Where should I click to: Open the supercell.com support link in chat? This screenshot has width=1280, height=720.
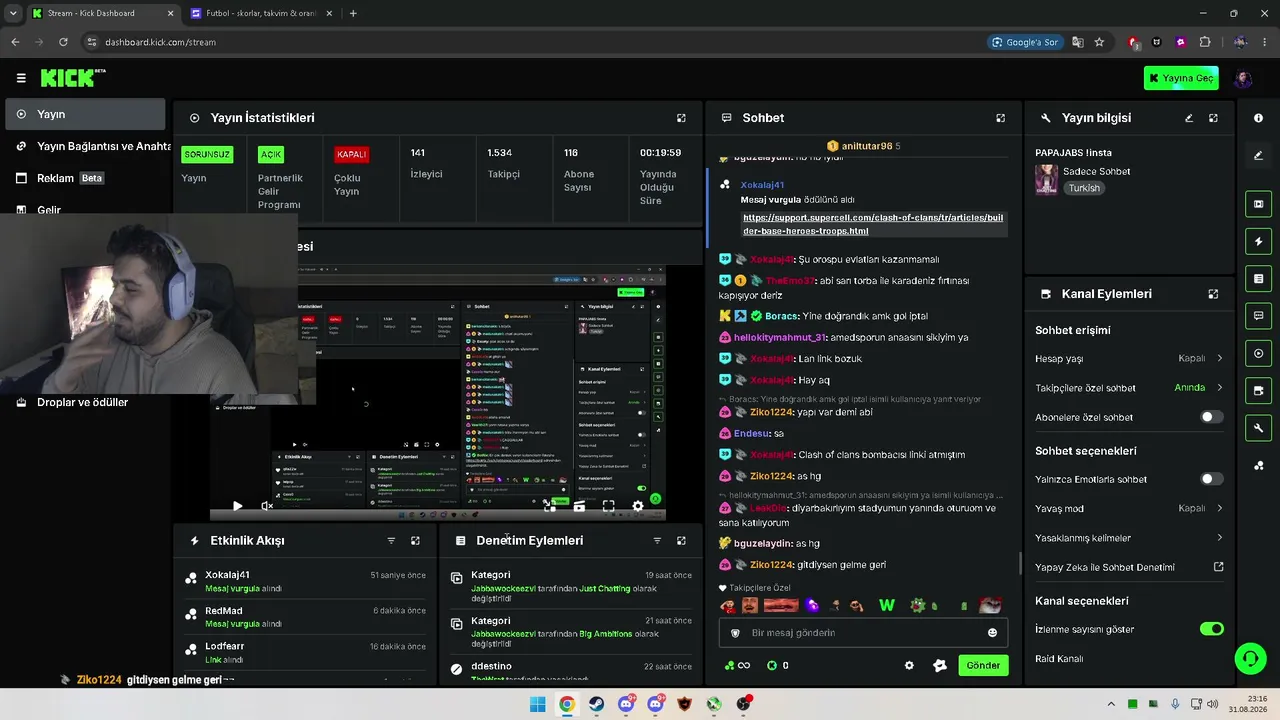pos(872,224)
